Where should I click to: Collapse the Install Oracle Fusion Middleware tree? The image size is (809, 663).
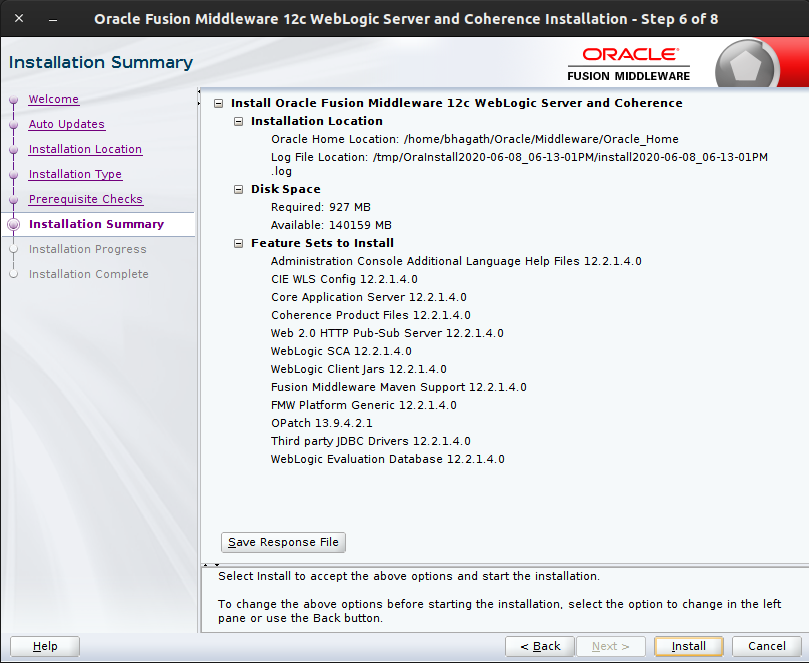coord(218,103)
